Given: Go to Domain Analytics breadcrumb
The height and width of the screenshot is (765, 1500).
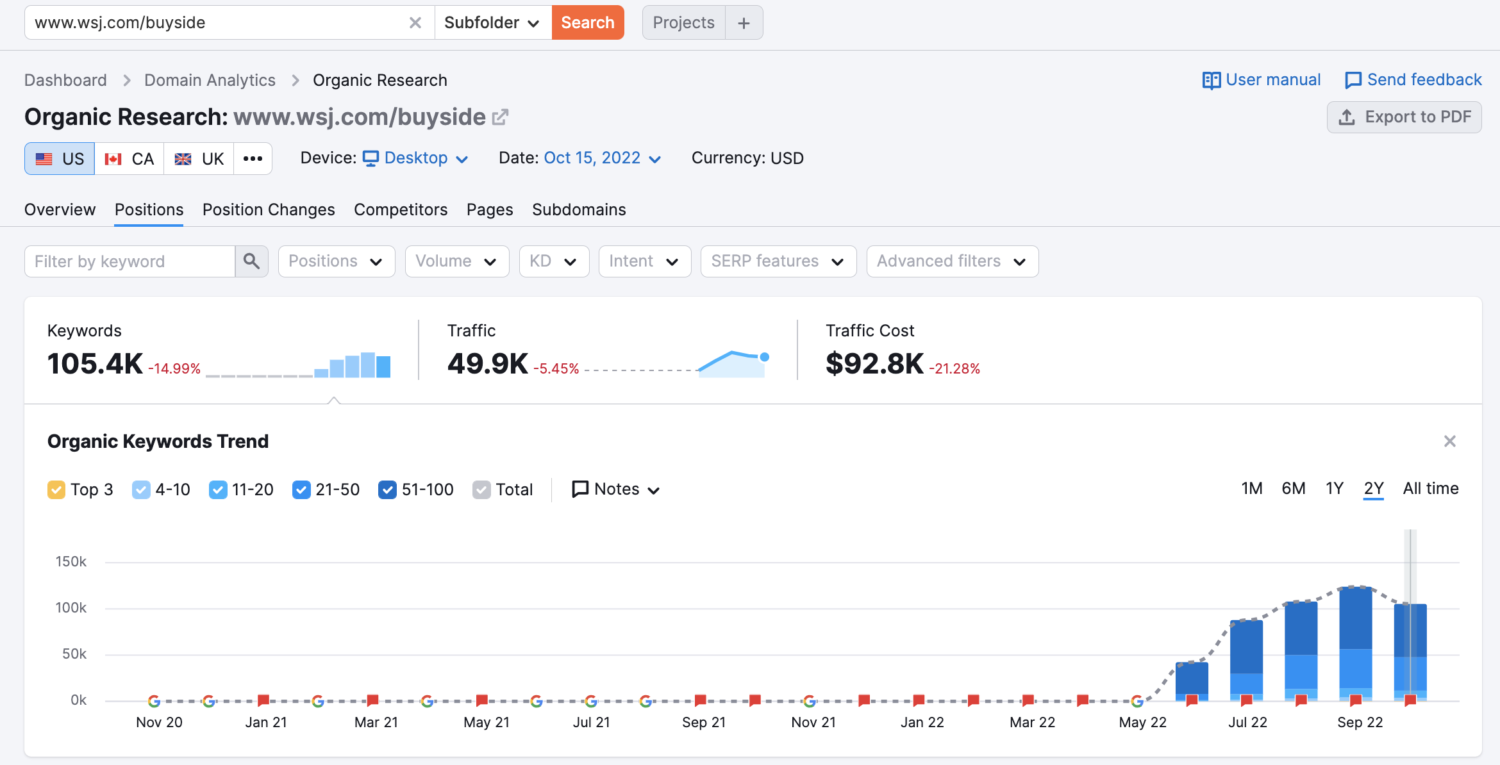Looking at the screenshot, I should click(210, 80).
